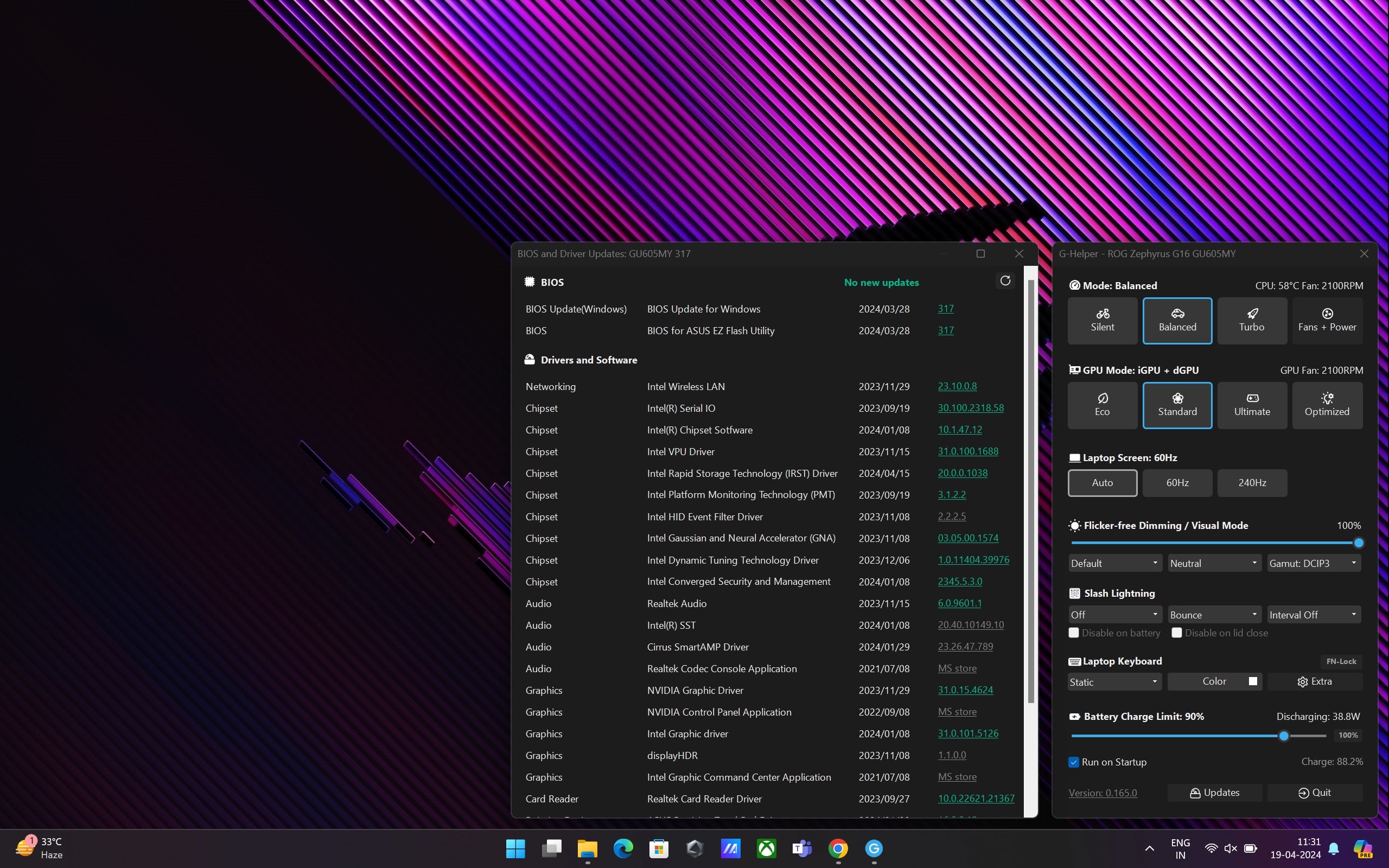Set laptop screen to 60Hz
Screen dimensions: 1389x868
coord(1177,483)
